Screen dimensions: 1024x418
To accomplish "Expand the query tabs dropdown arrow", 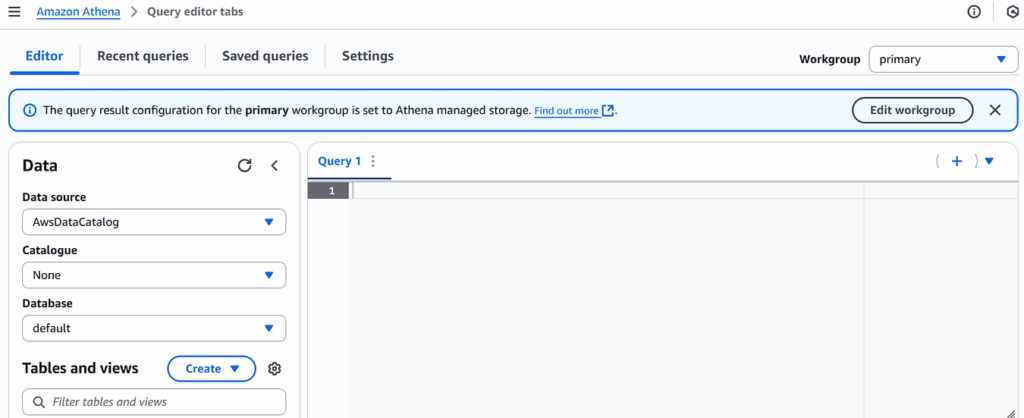I will [x=989, y=161].
